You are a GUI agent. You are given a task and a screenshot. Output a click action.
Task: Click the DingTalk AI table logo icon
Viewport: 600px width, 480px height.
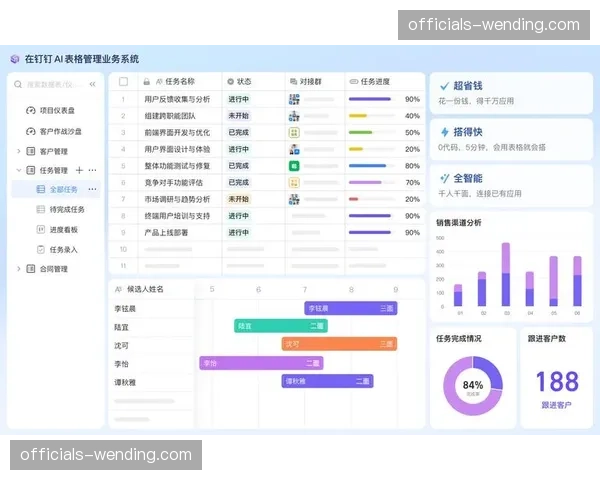15,59
